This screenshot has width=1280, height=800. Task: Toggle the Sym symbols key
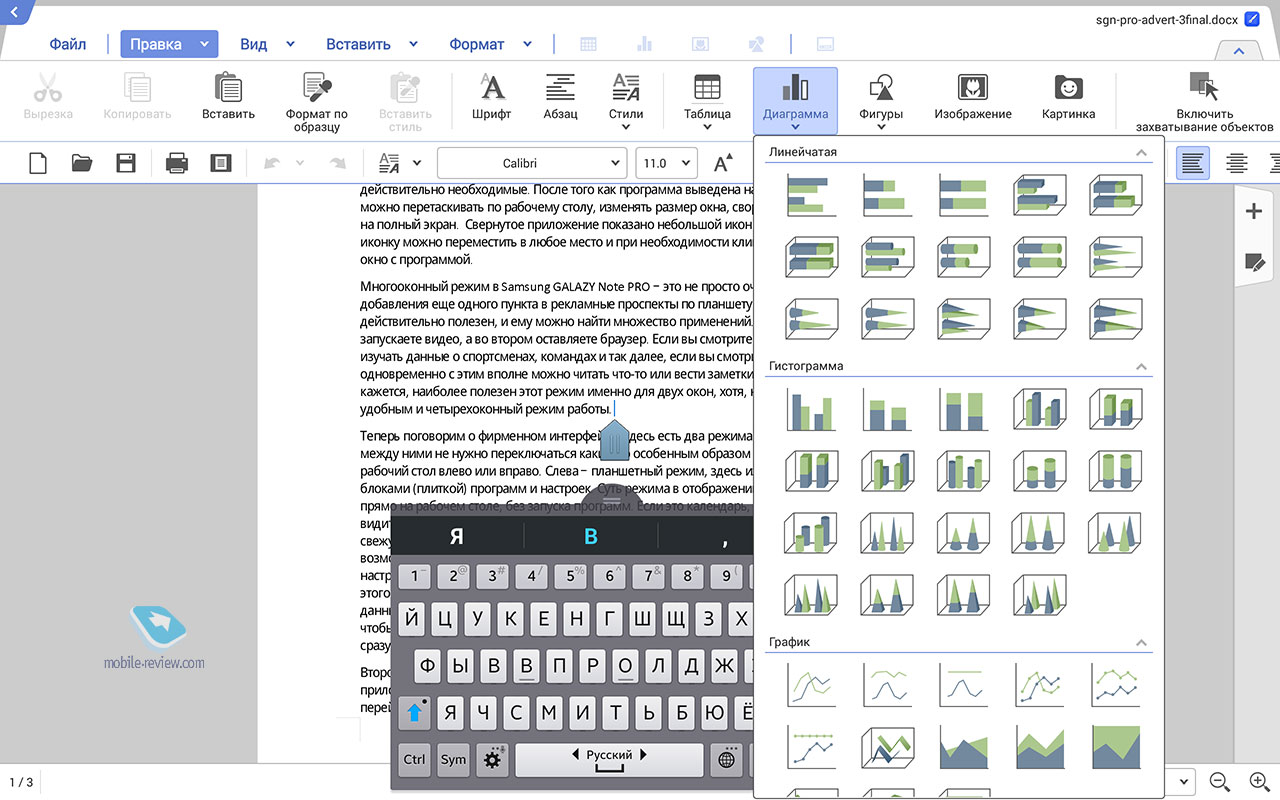click(x=453, y=759)
